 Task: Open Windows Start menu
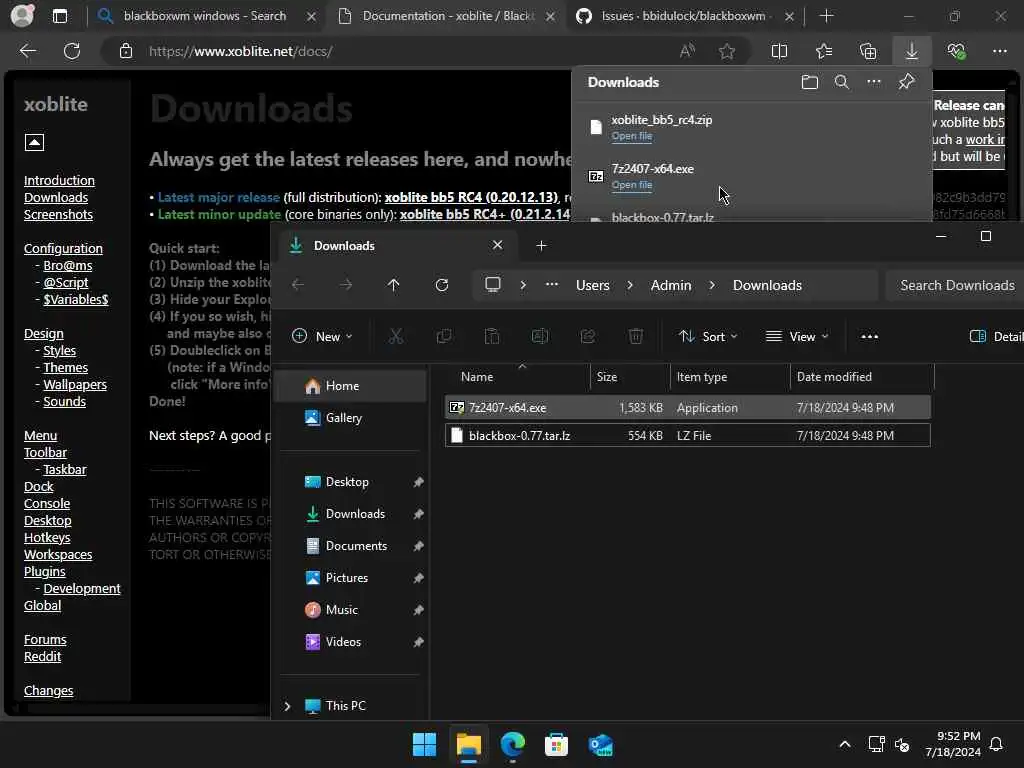[x=424, y=744]
